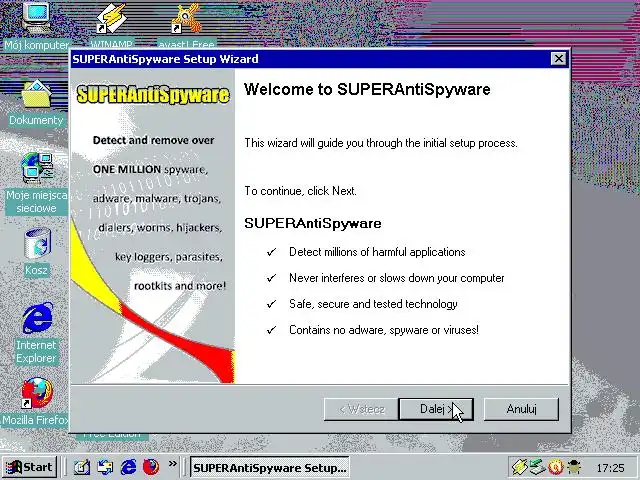Click 'Welcome to SUPERAntiSpyware' heading
This screenshot has height=480, width=640.
(367, 89)
